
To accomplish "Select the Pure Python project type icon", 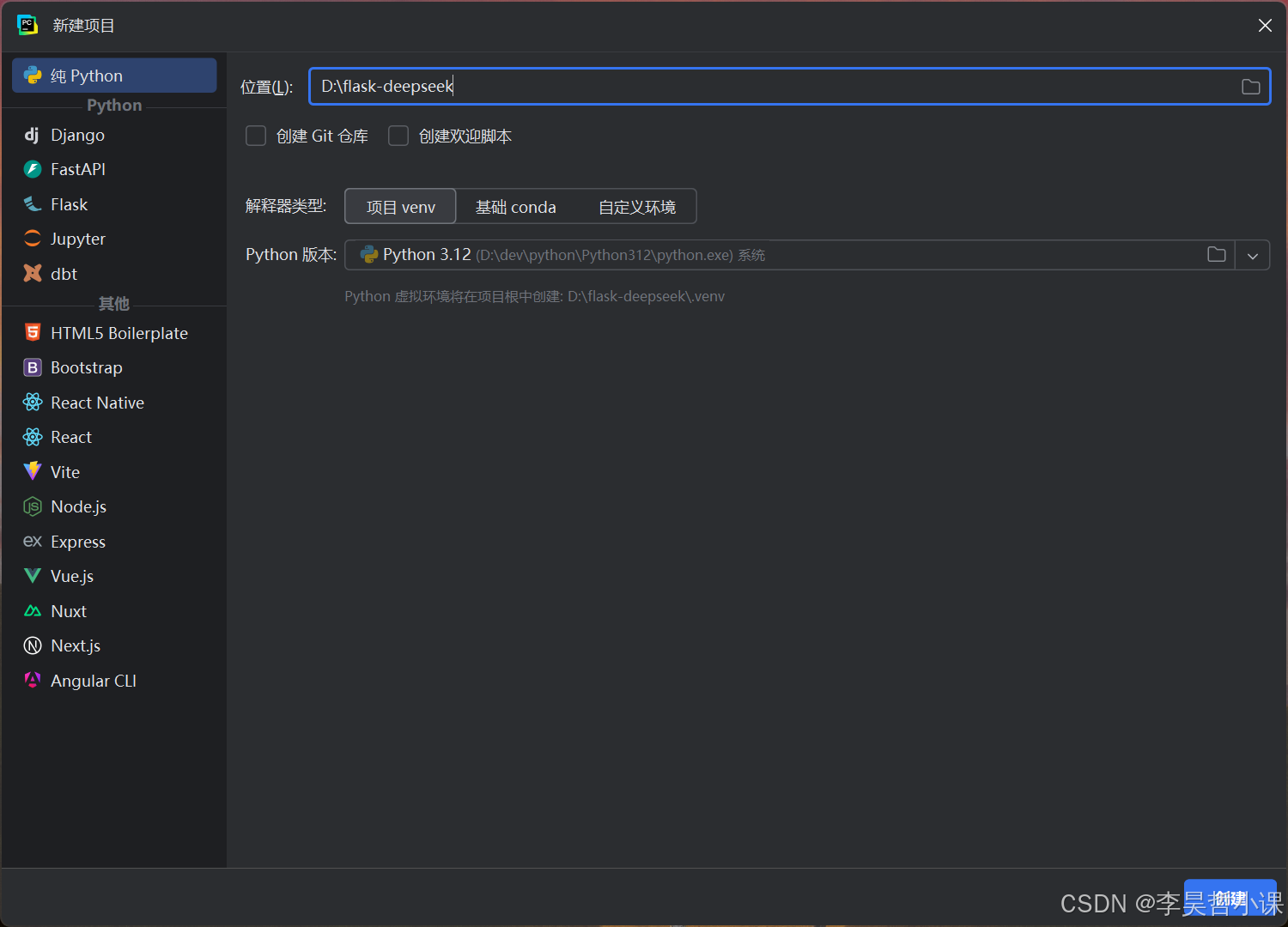I will tap(33, 76).
